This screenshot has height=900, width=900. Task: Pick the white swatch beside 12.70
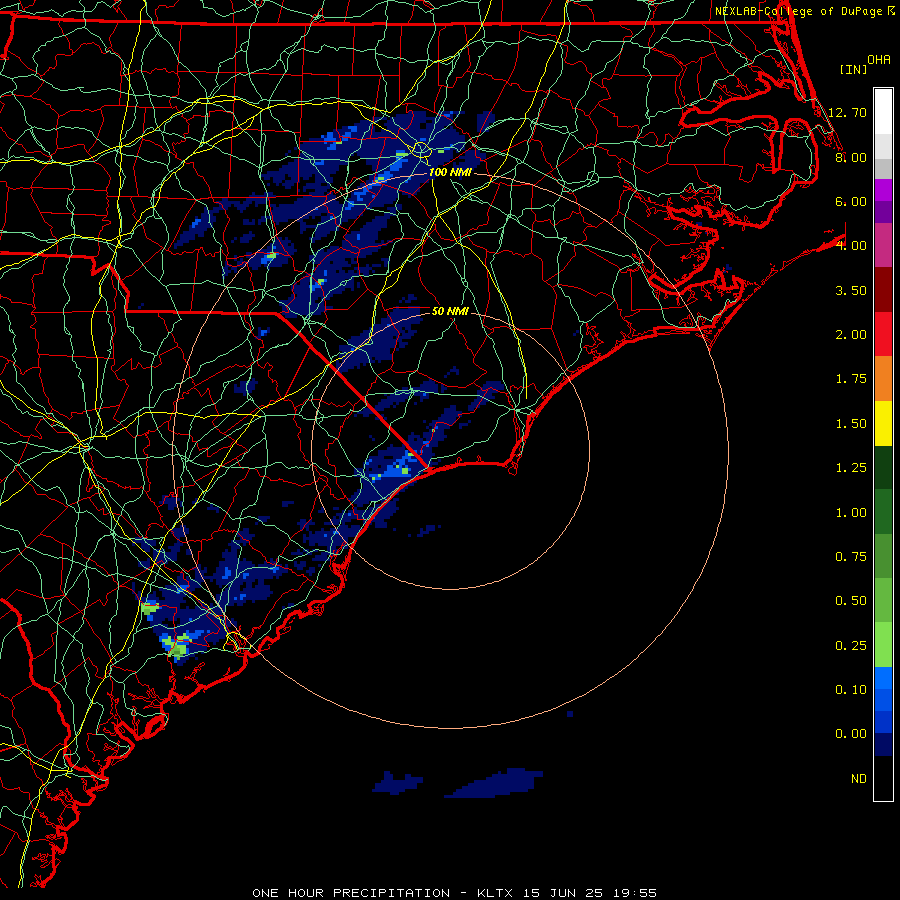pyautogui.click(x=883, y=112)
